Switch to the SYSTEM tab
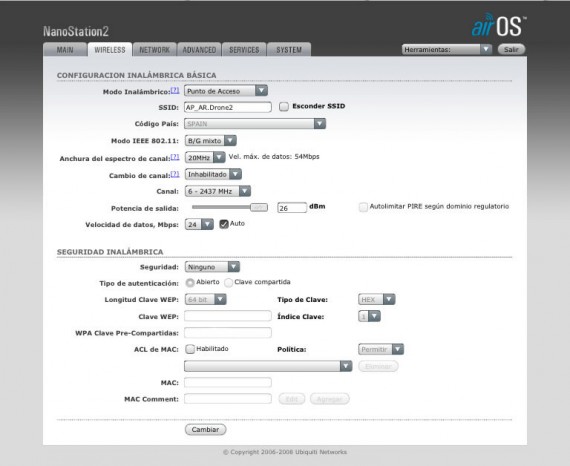Image resolution: width=570 pixels, height=466 pixels. coord(289,50)
